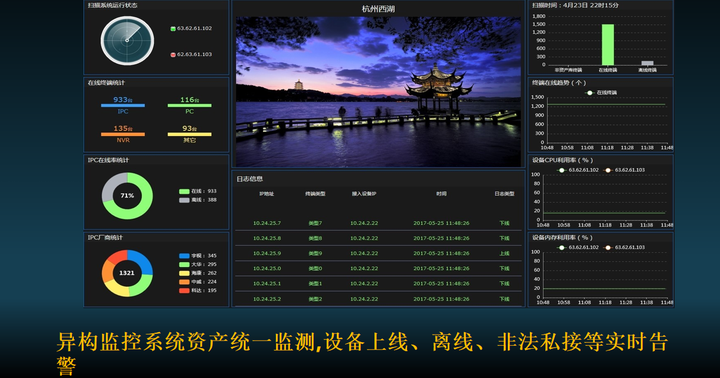The width and height of the screenshot is (720, 378).
Task: Select the green 63.62.61.102 status indicator
Action: point(173,28)
